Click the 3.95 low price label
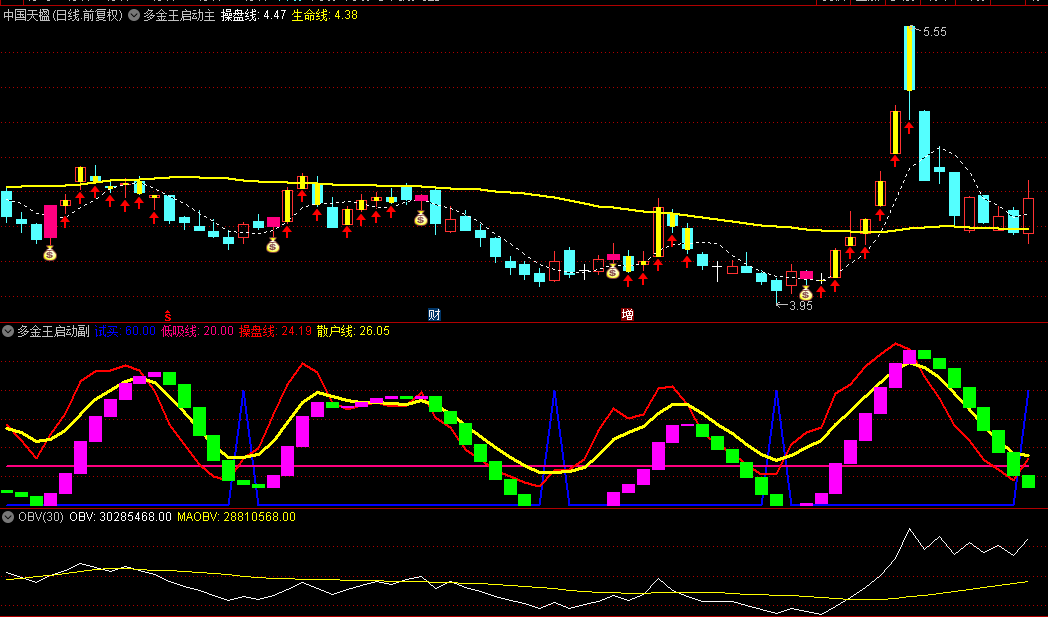Screen dimensions: 1048x617 click(x=800, y=306)
